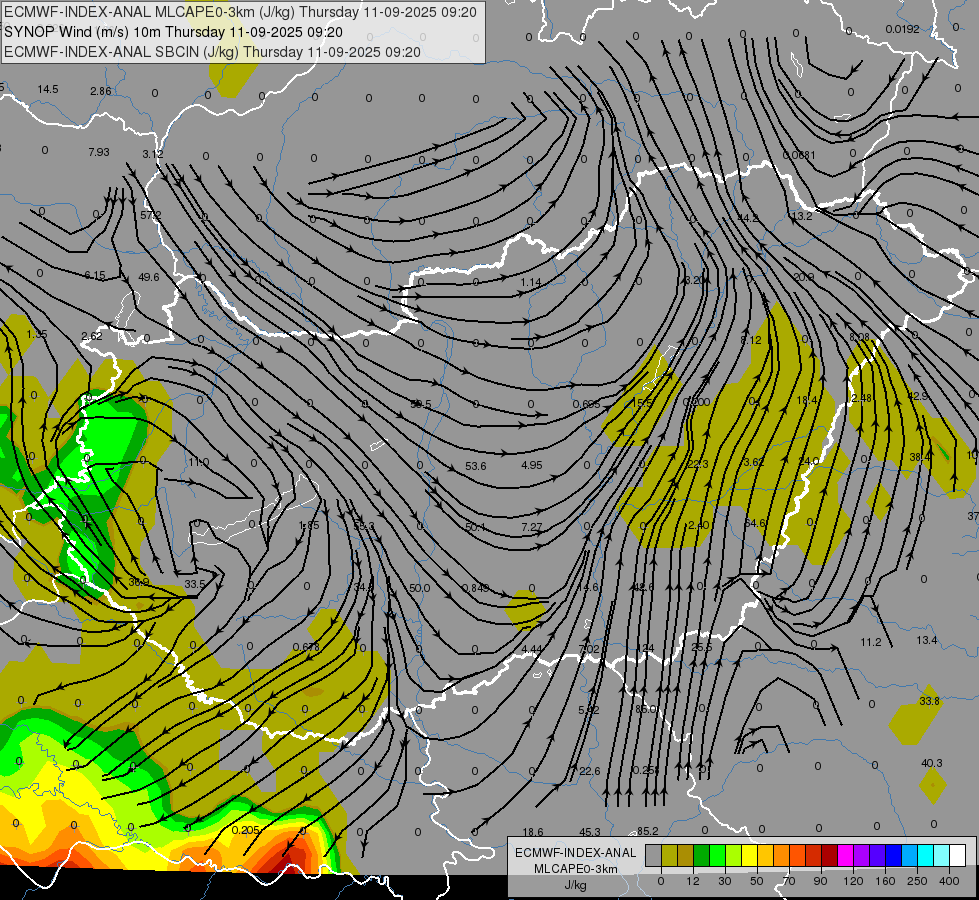The image size is (979, 900).
Task: Click the map value 53.6
Action: pyautogui.click(x=476, y=466)
